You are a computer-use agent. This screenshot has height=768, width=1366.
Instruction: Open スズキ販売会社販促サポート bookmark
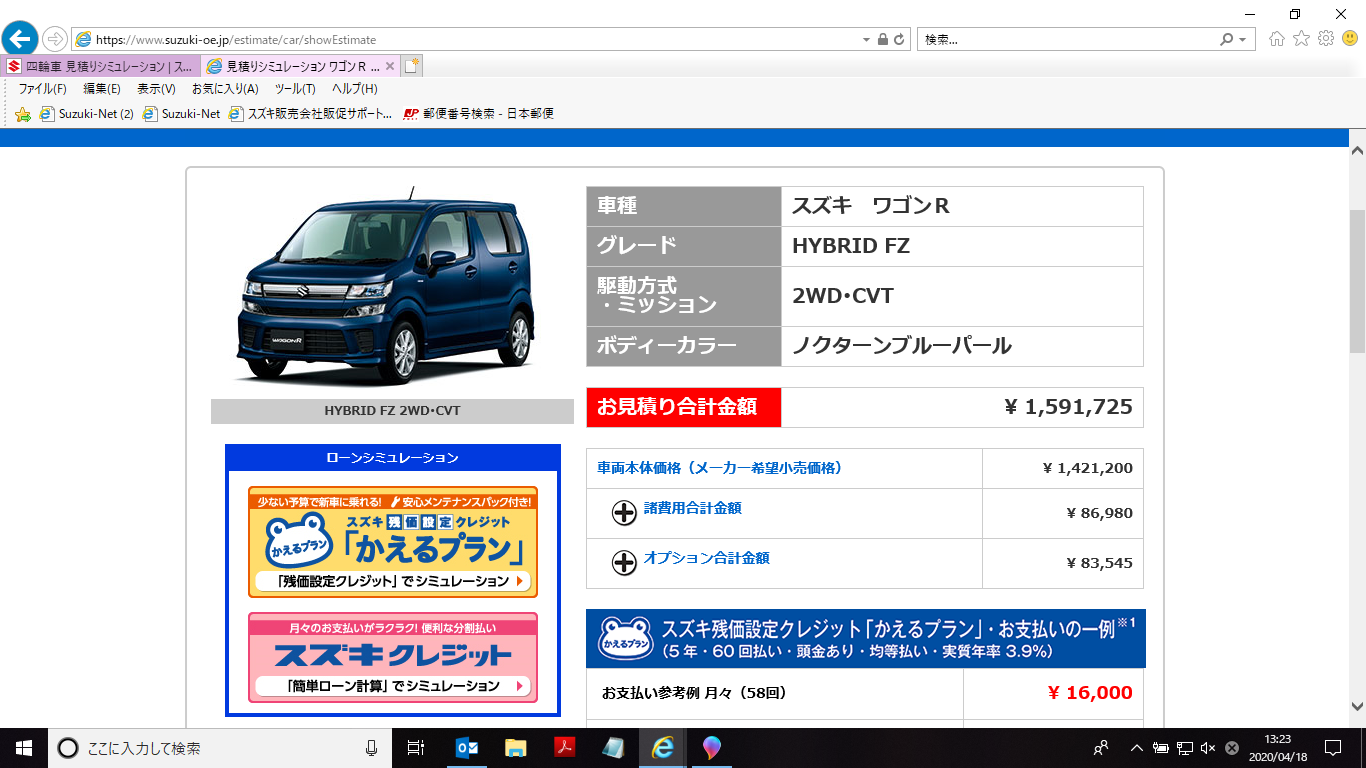pyautogui.click(x=311, y=114)
